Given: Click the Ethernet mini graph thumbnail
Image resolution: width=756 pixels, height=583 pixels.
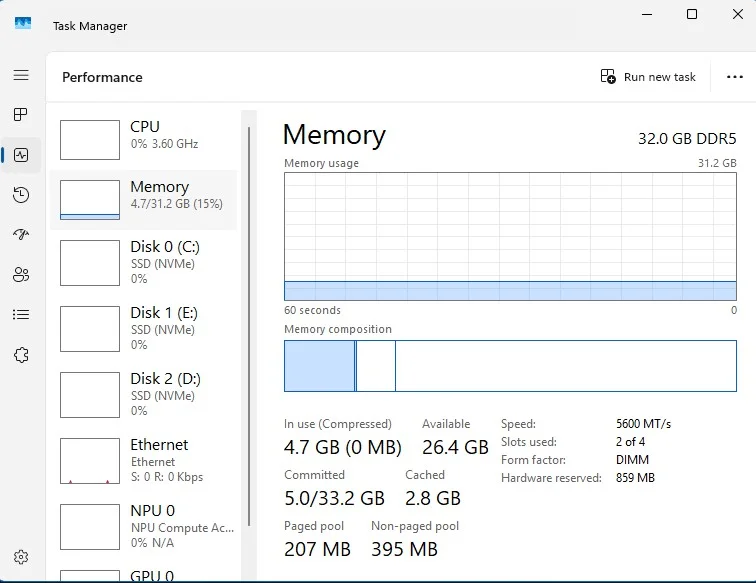Looking at the screenshot, I should (90, 461).
